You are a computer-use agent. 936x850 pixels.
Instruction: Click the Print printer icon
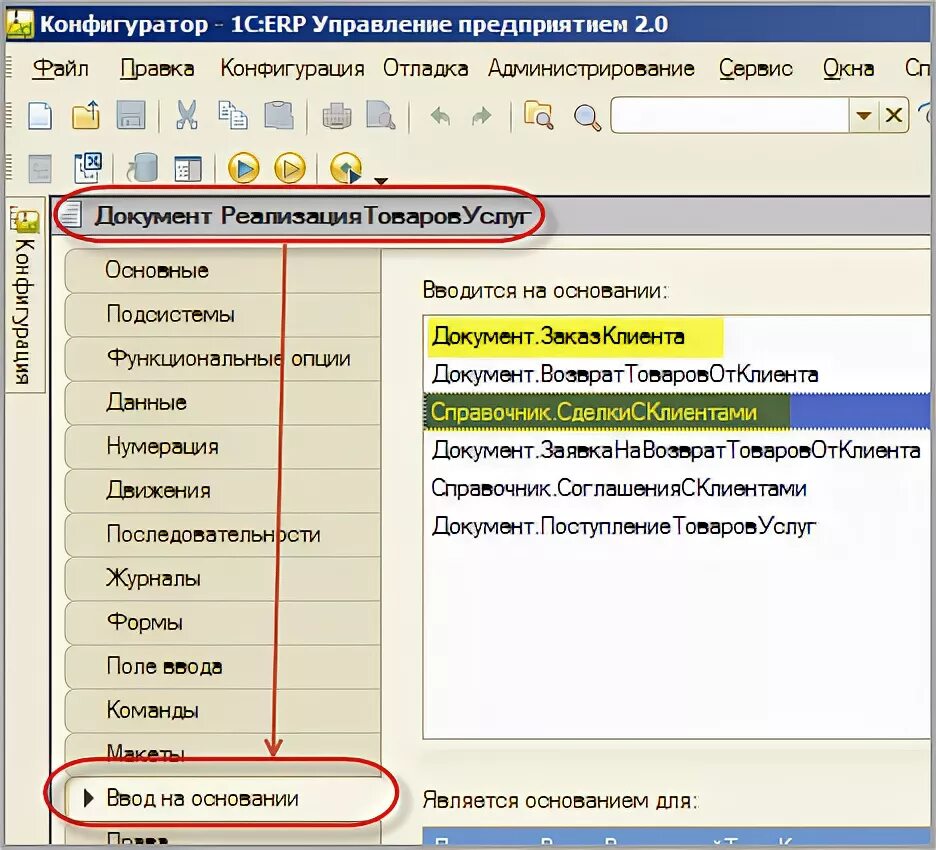(x=337, y=115)
